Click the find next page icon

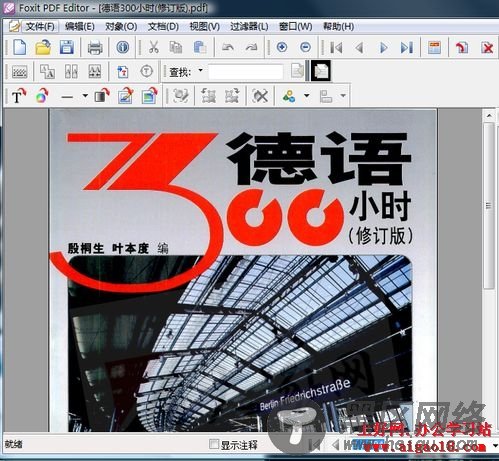coord(297,71)
